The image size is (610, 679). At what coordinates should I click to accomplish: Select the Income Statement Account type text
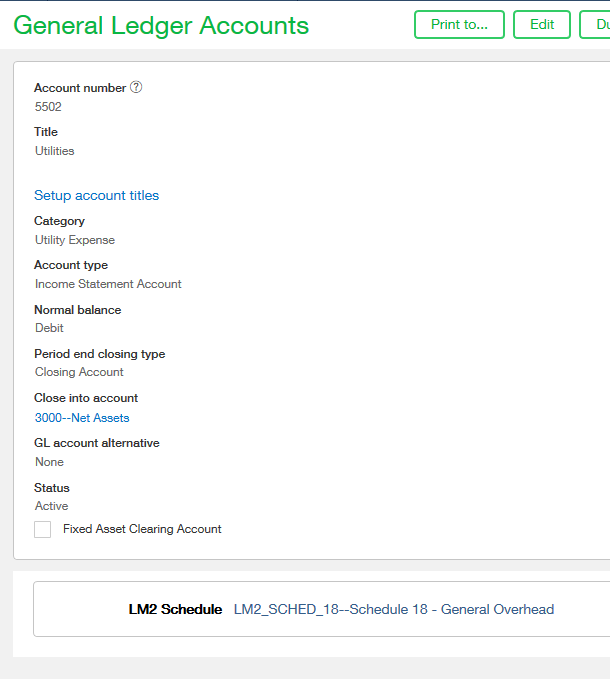108,284
